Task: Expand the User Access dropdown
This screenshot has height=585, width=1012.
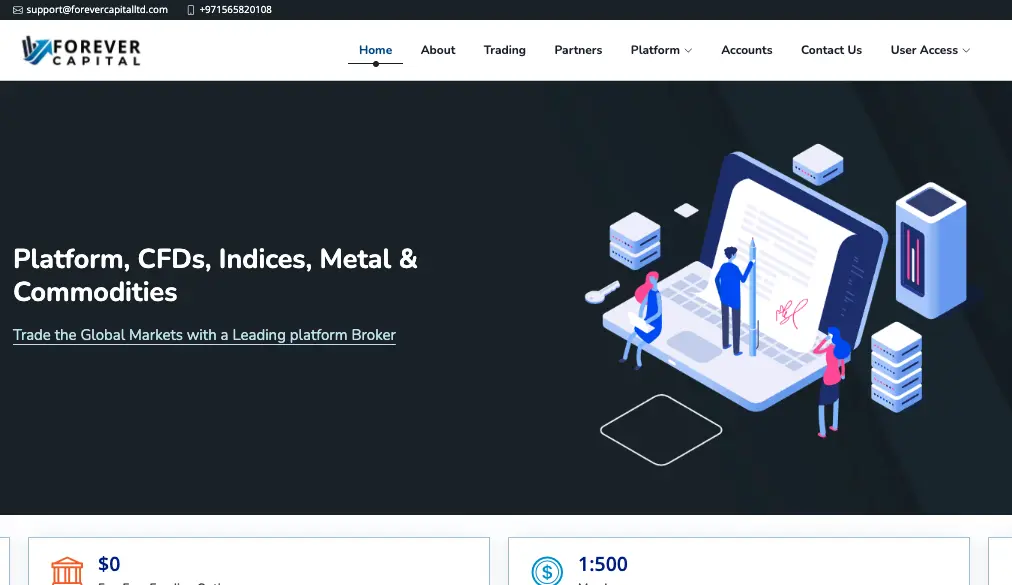Action: click(x=930, y=50)
